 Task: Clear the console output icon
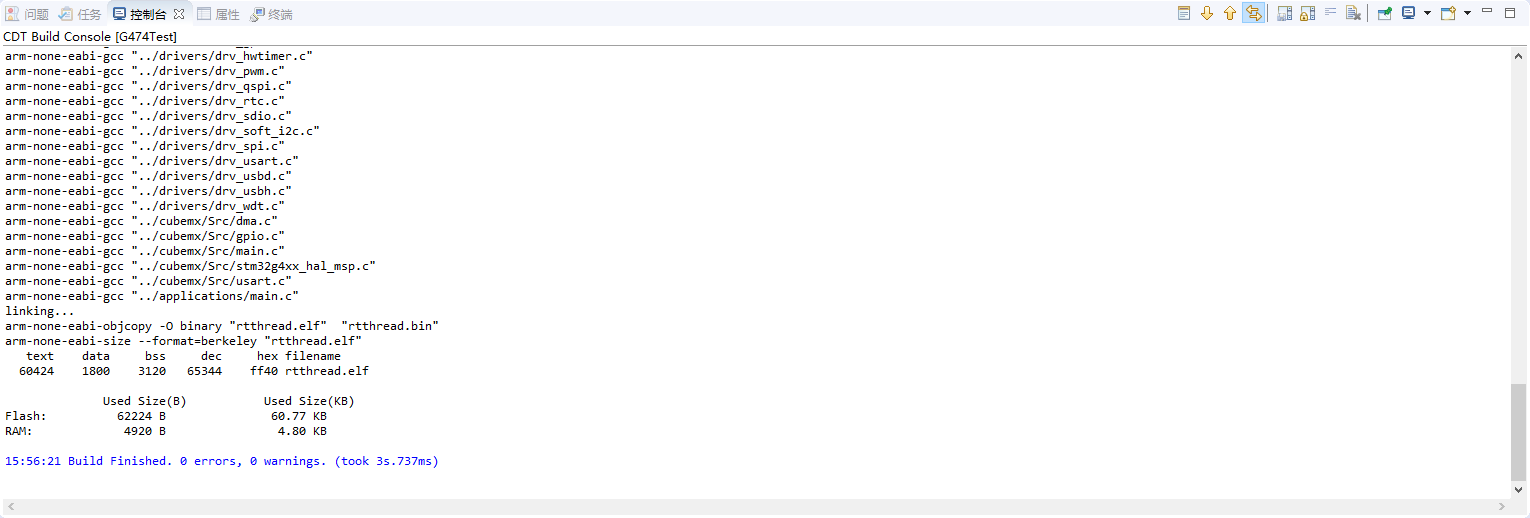pyautogui.click(x=1353, y=13)
